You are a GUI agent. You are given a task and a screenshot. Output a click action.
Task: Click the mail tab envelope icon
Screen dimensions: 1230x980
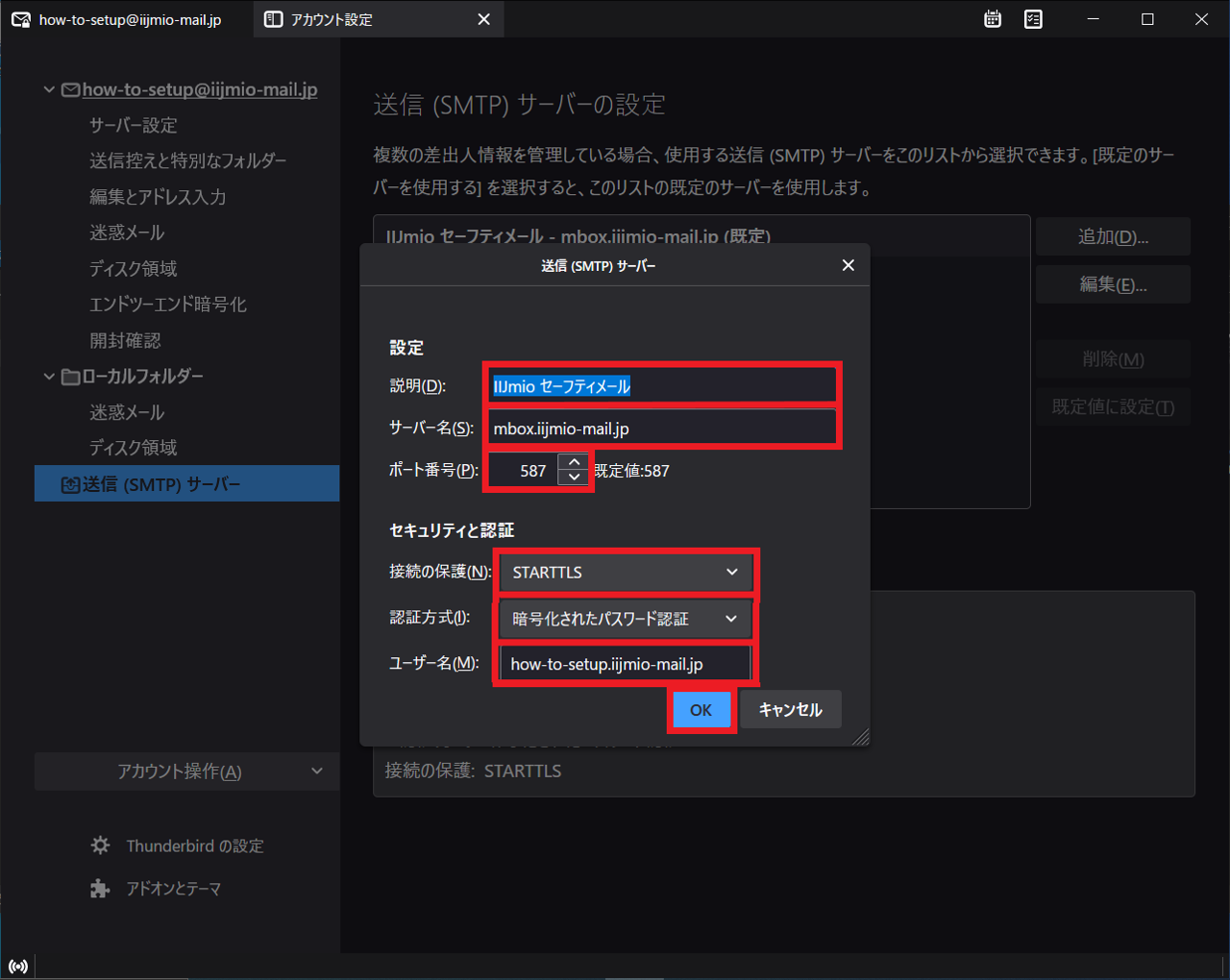tap(21, 19)
